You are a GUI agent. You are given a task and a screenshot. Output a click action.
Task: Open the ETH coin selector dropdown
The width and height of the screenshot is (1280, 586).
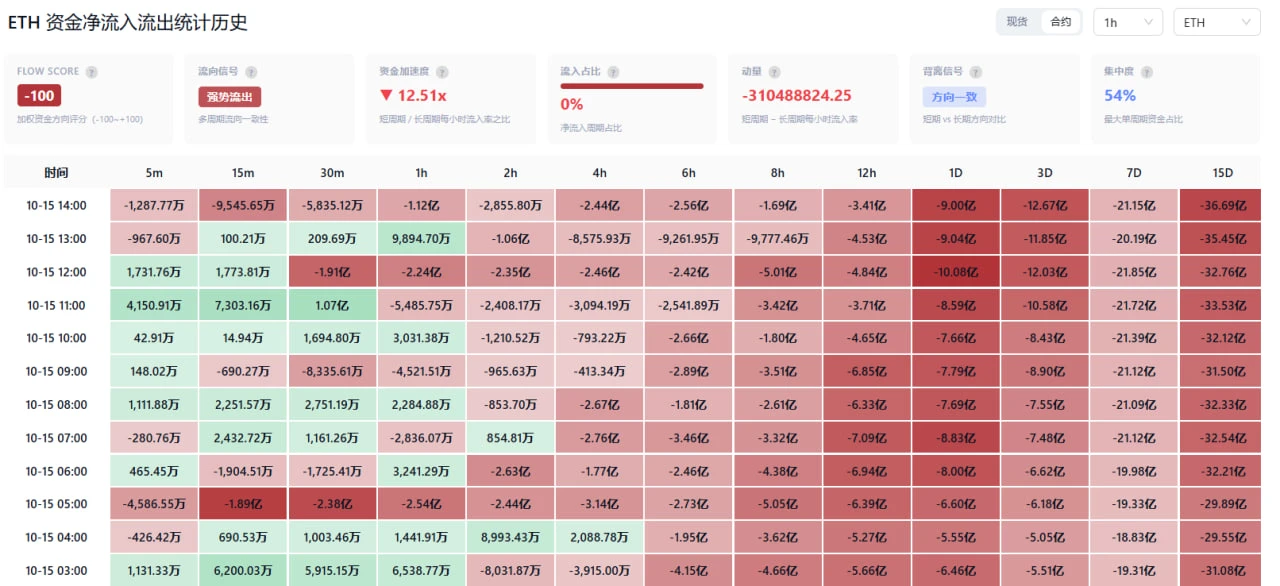[x=1216, y=22]
